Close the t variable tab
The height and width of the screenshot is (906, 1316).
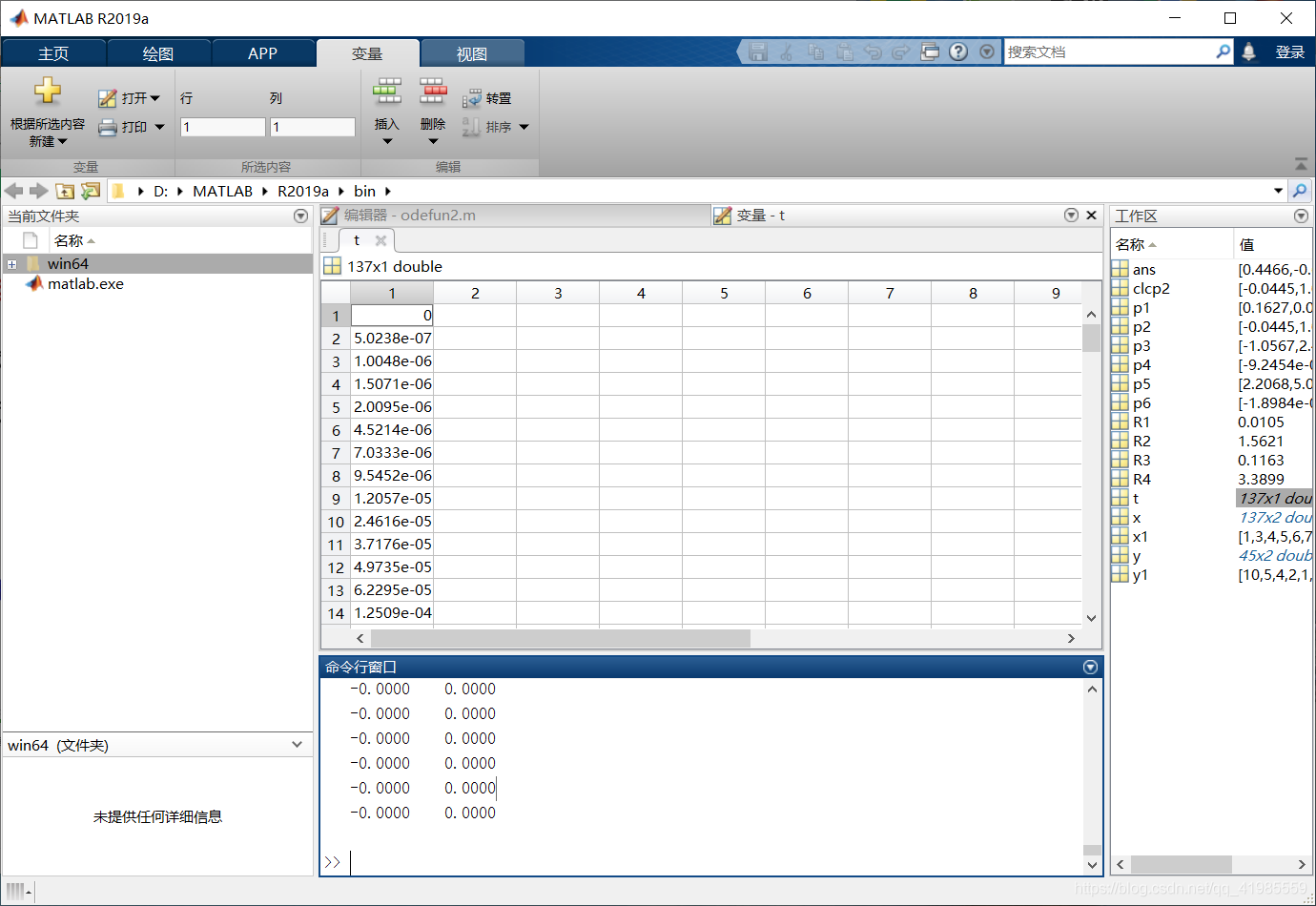pos(381,240)
